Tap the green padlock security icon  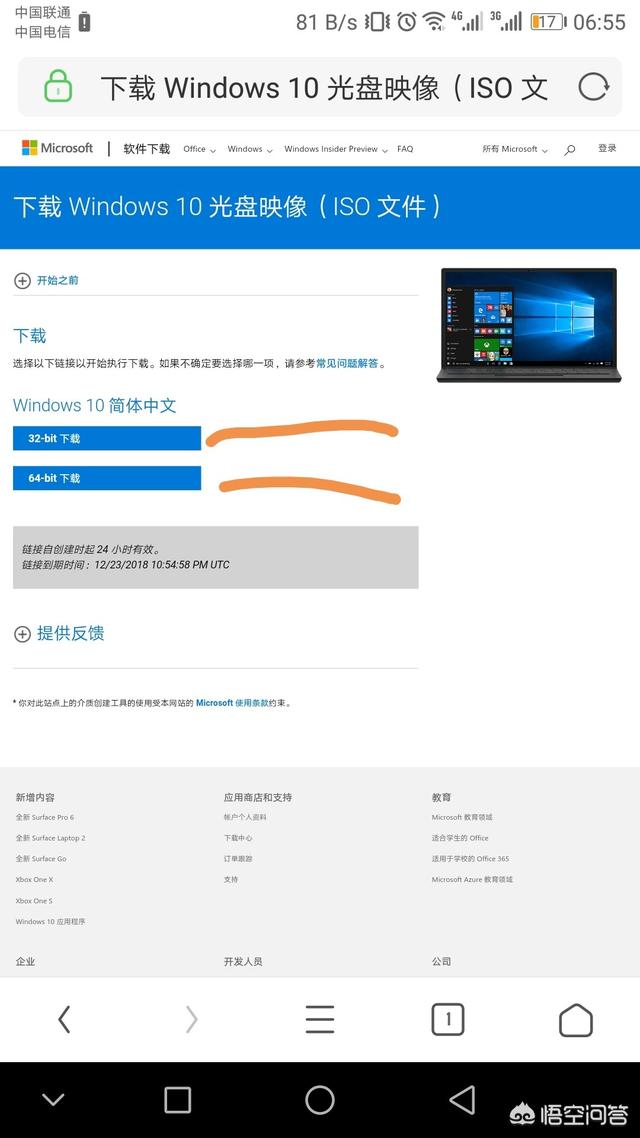pos(58,86)
